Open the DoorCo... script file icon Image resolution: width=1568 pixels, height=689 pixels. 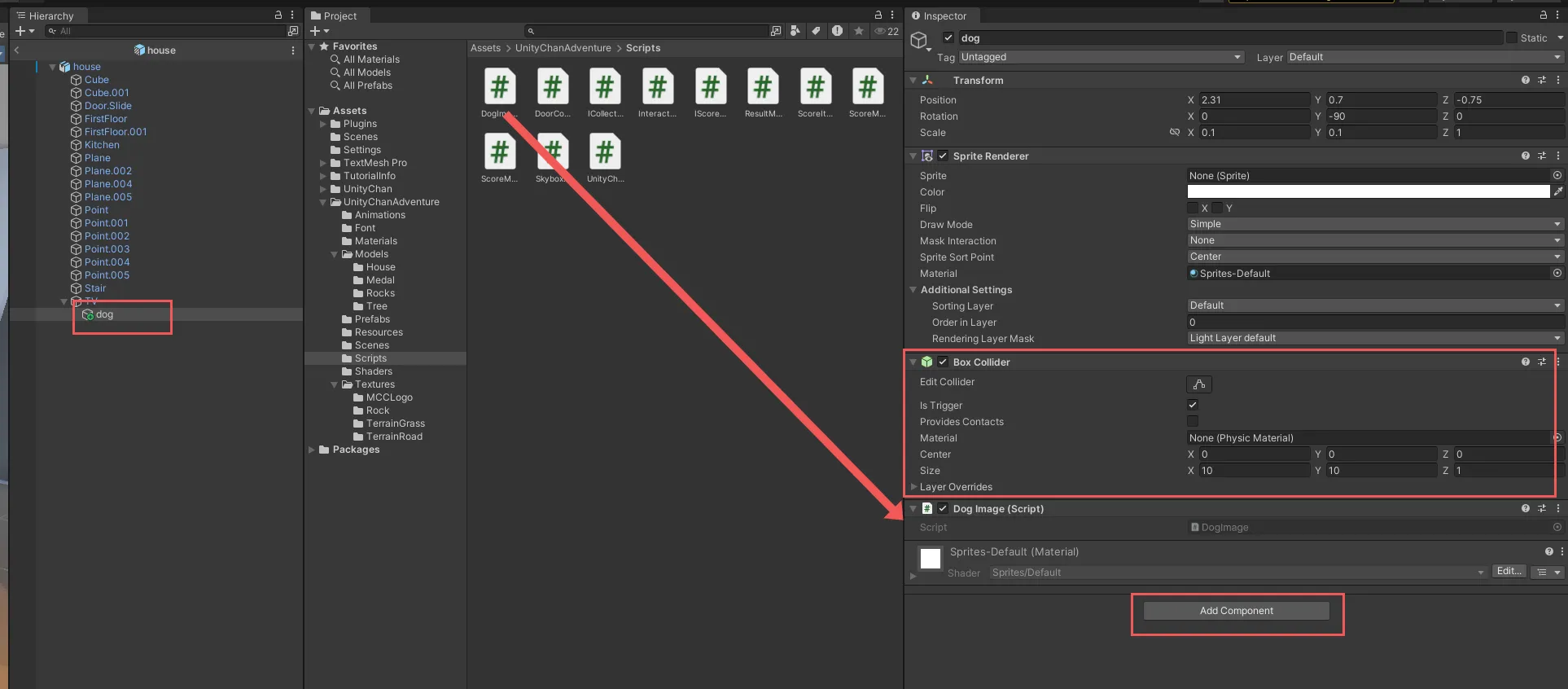coord(552,87)
